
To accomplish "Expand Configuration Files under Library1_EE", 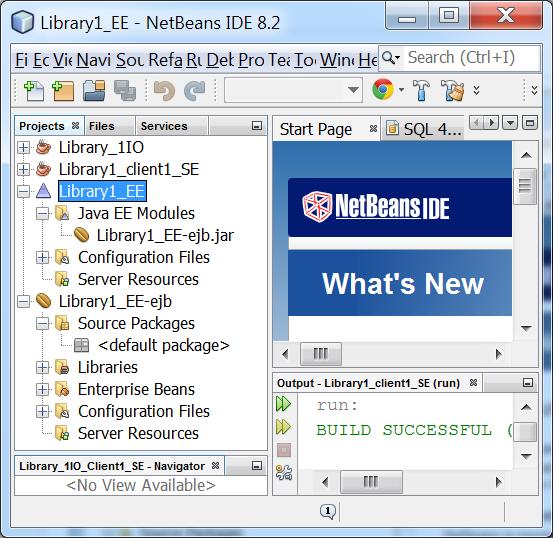I will click(42, 258).
